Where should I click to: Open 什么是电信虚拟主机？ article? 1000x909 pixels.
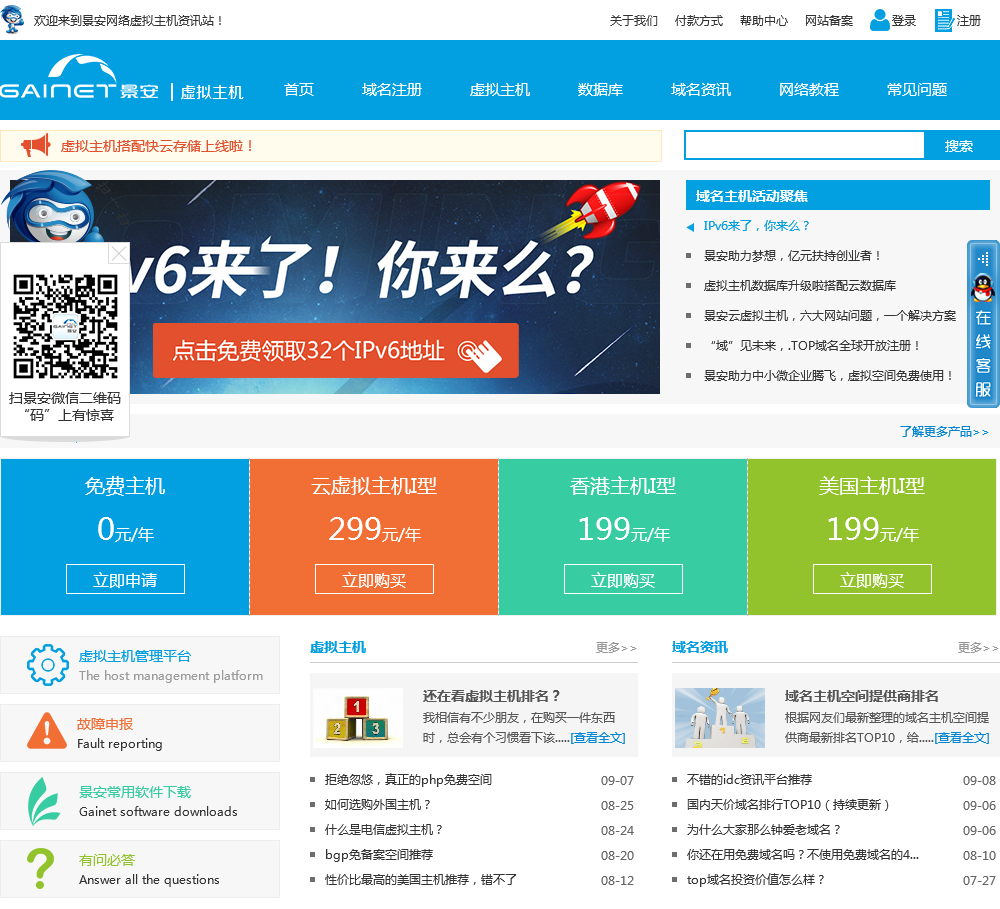point(383,829)
